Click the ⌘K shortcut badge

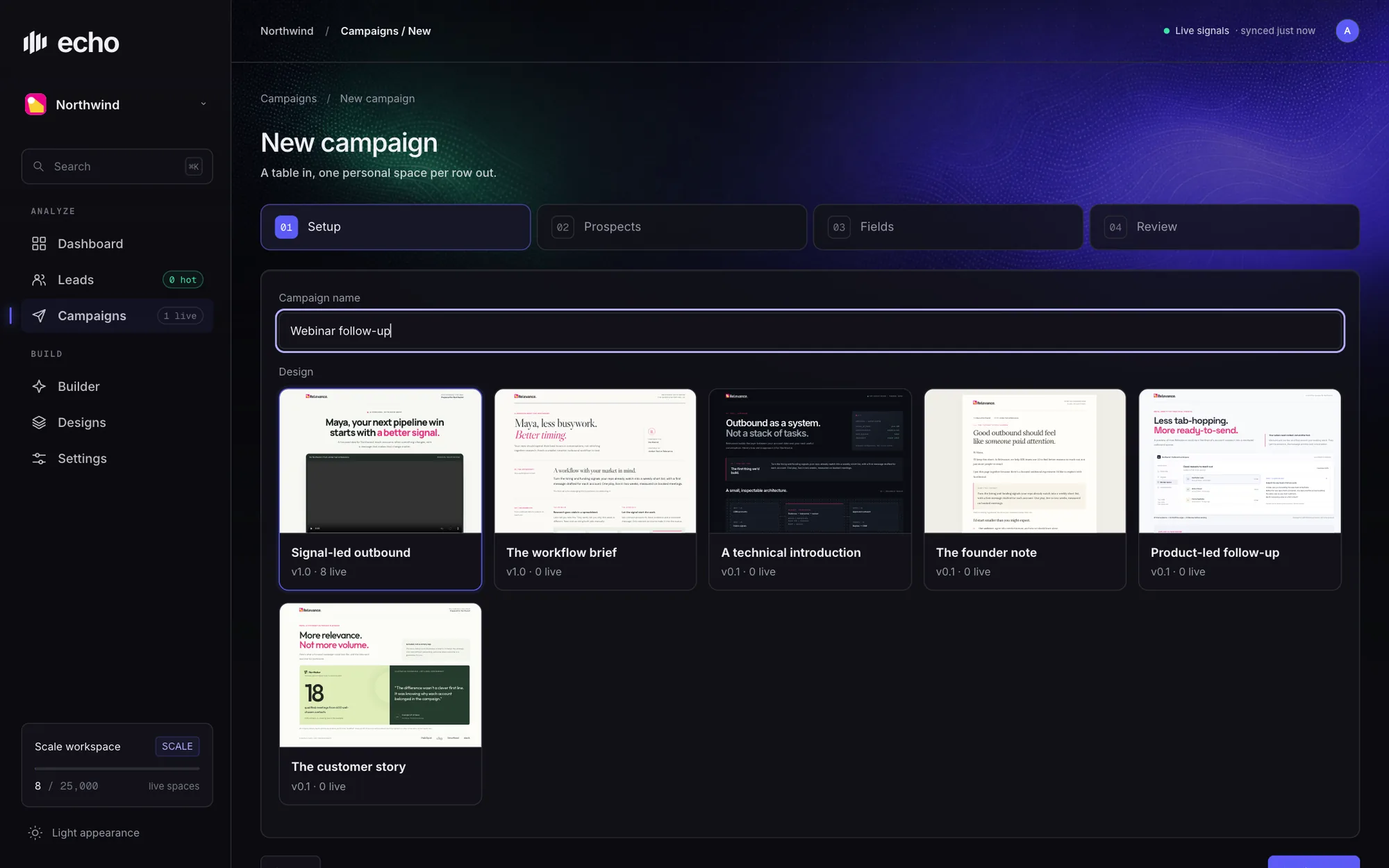tap(194, 167)
